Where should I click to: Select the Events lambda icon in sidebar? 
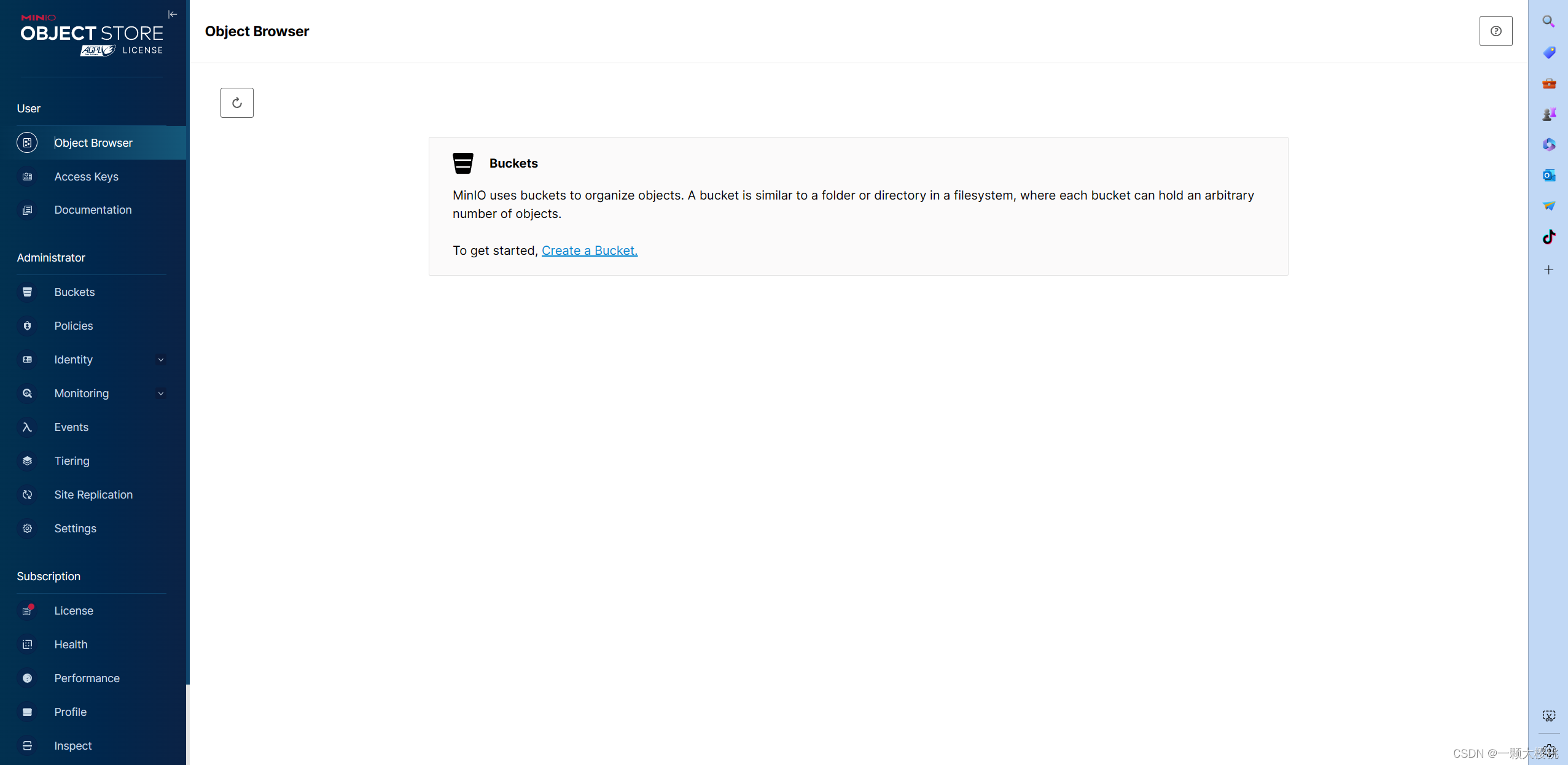[28, 427]
